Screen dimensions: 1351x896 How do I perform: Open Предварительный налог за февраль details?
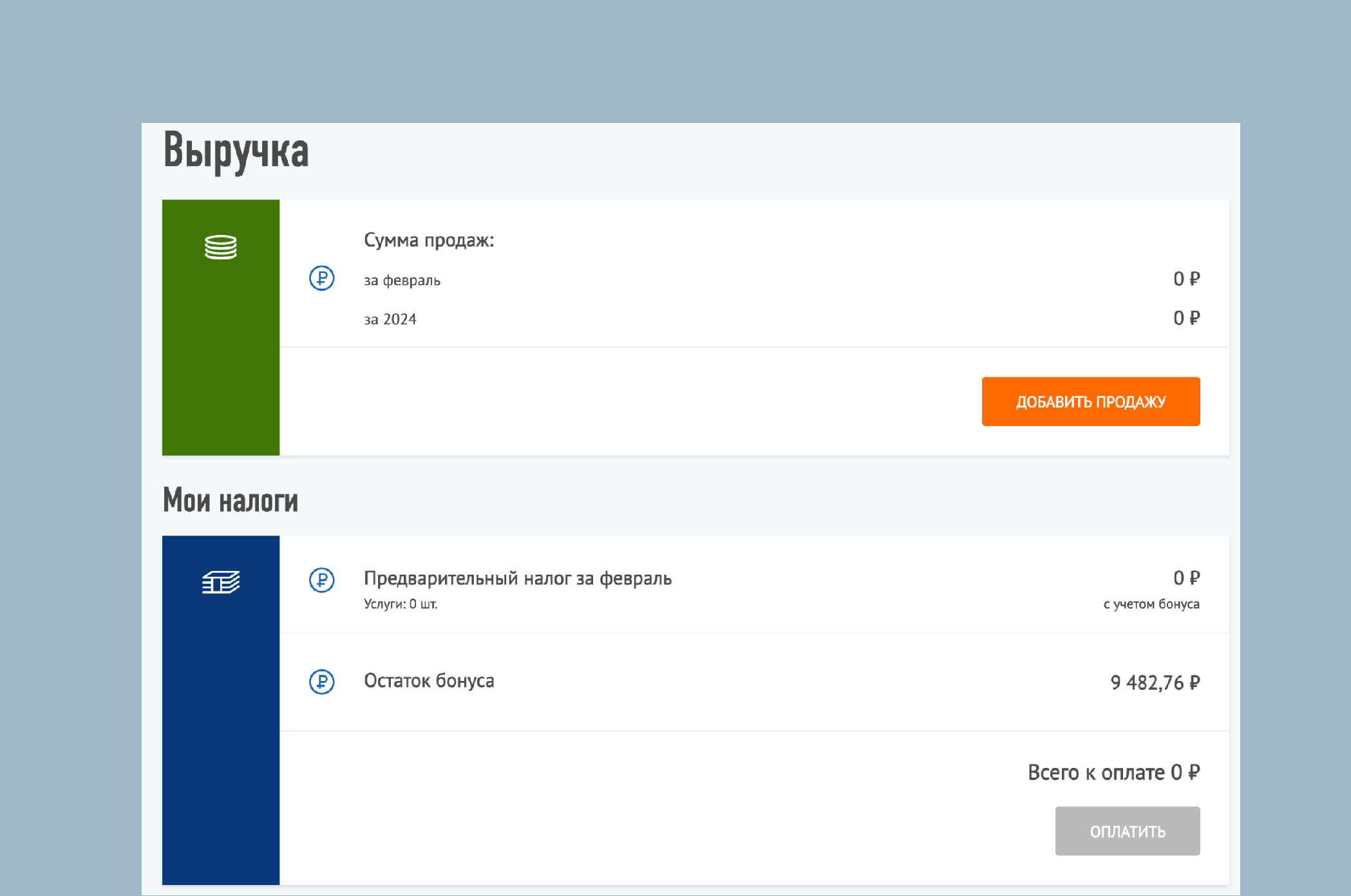point(517,578)
